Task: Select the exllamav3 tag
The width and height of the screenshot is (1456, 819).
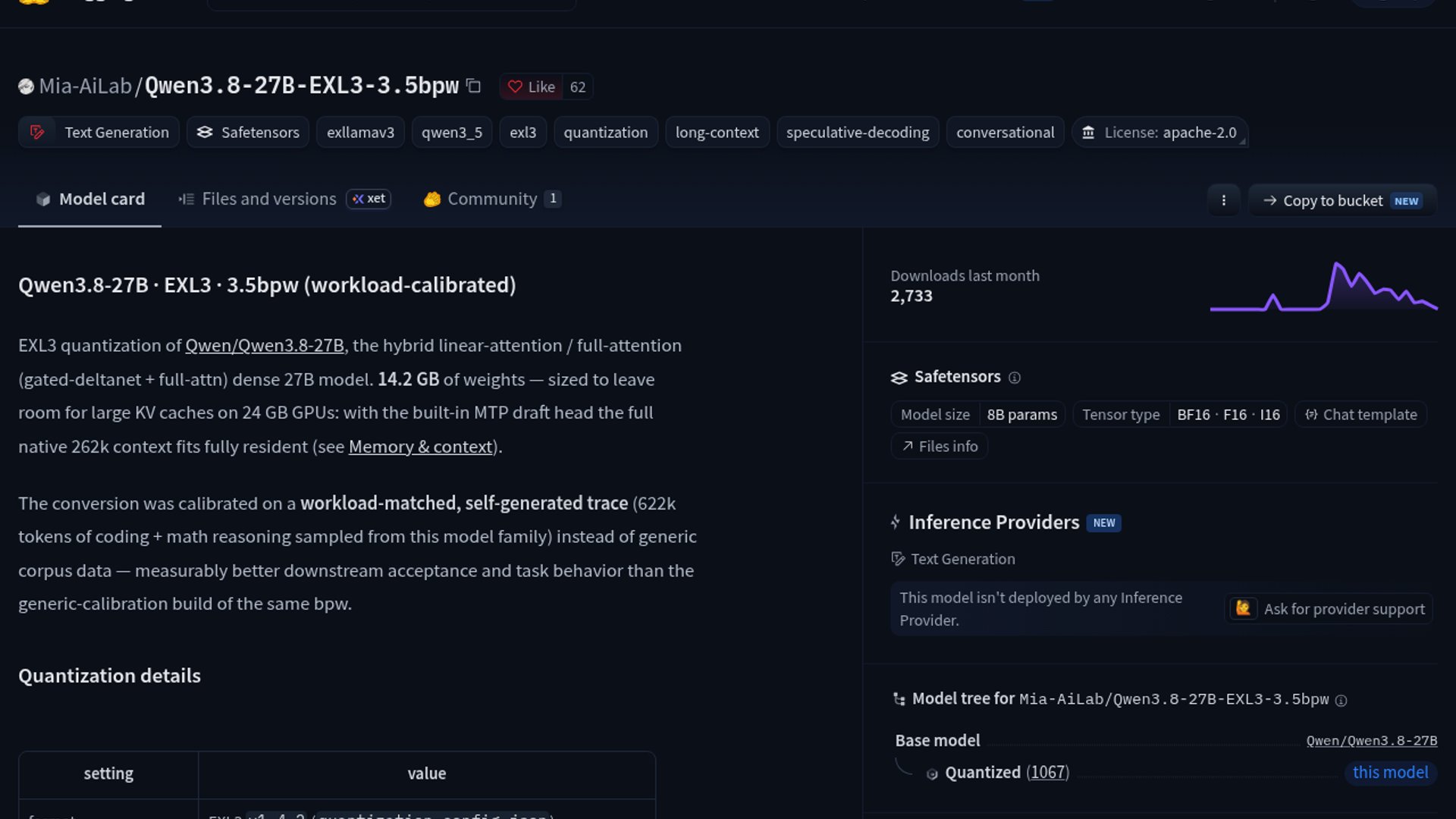Action: click(x=360, y=132)
